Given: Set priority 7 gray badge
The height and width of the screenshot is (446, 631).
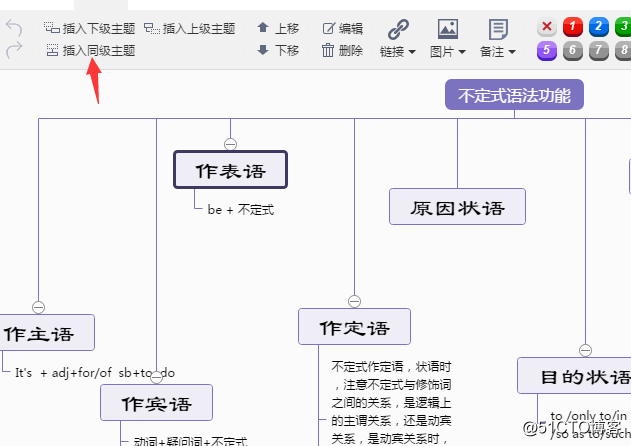Looking at the screenshot, I should 598,51.
